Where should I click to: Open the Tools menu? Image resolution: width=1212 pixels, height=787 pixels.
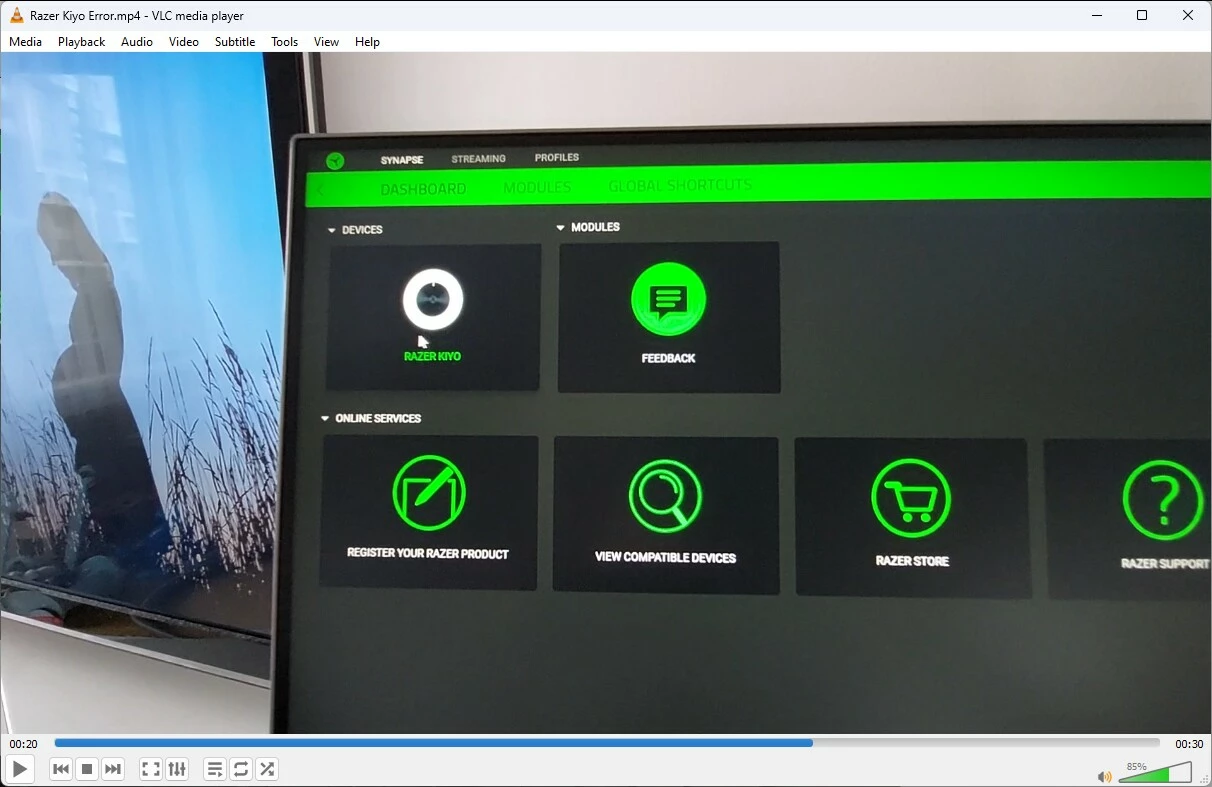coord(285,42)
